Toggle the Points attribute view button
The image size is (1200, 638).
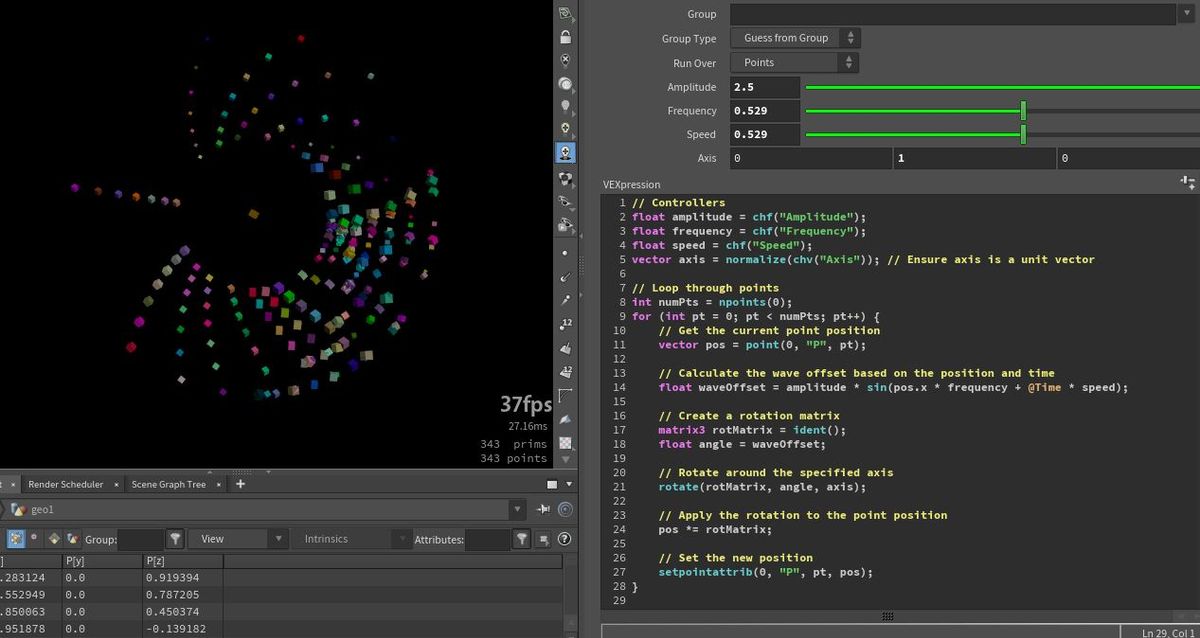[17, 539]
